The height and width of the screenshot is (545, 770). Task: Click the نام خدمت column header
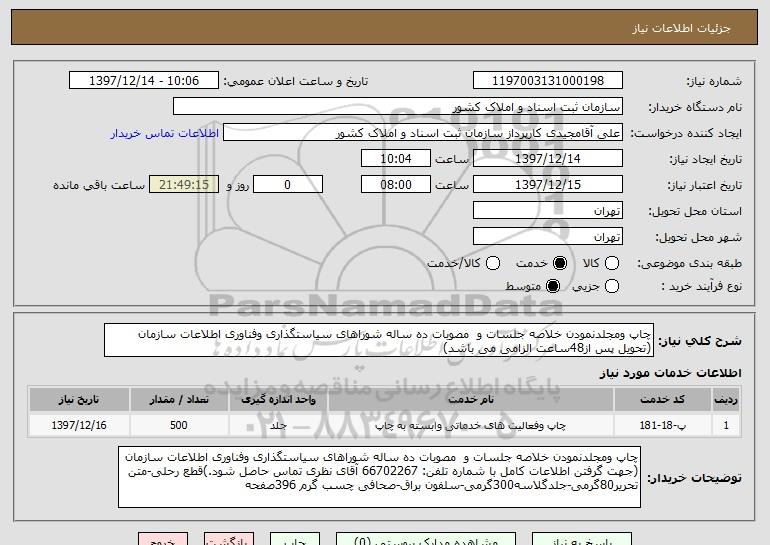(x=471, y=399)
